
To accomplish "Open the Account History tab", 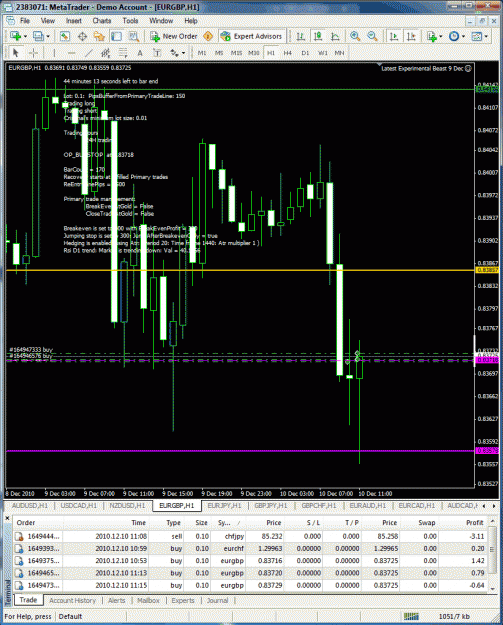I will pyautogui.click(x=72, y=600).
